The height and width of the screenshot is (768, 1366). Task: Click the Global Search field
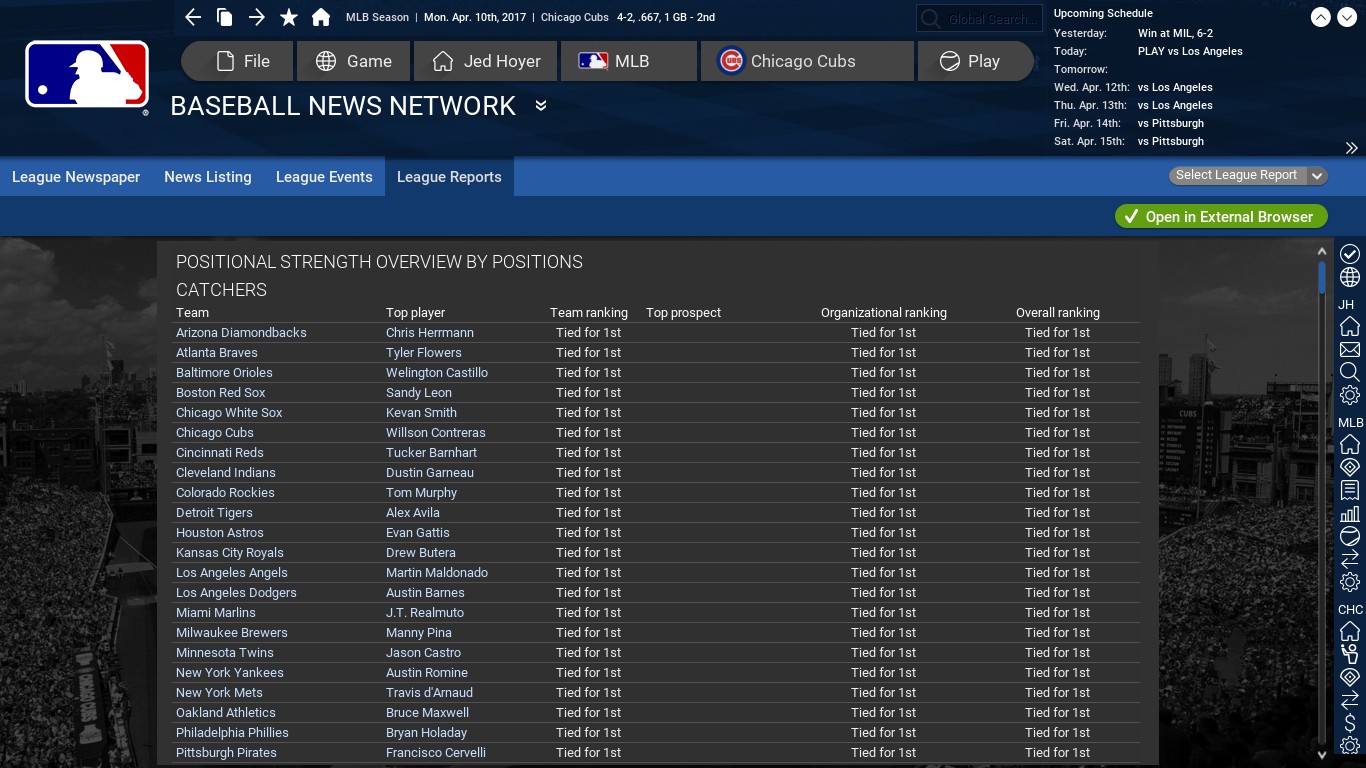point(980,19)
